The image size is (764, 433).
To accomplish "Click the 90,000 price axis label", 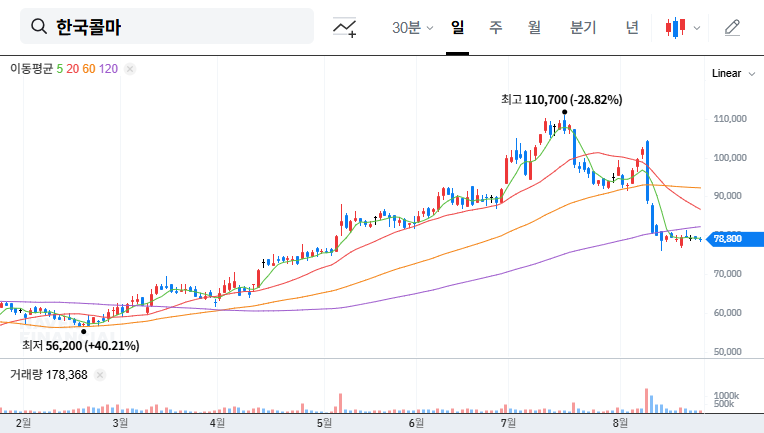I will pos(727,196).
